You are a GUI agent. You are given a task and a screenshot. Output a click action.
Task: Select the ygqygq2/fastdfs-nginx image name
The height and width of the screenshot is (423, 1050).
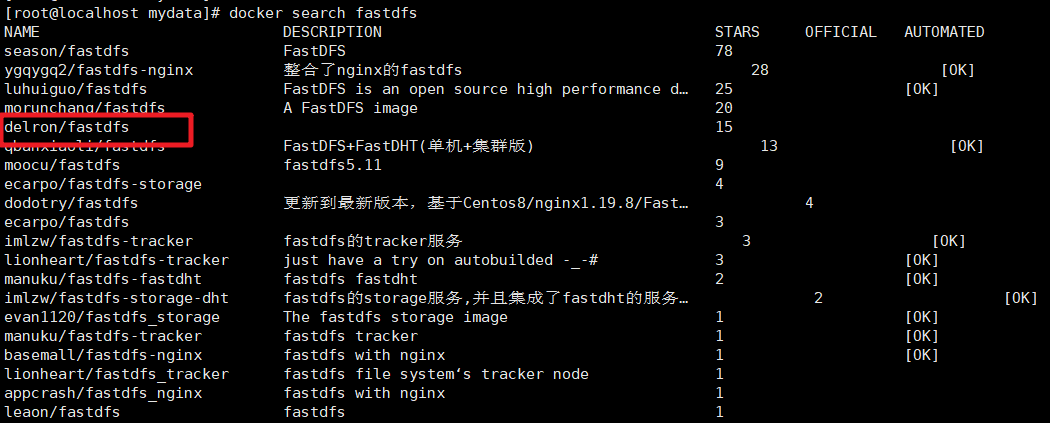point(98,70)
